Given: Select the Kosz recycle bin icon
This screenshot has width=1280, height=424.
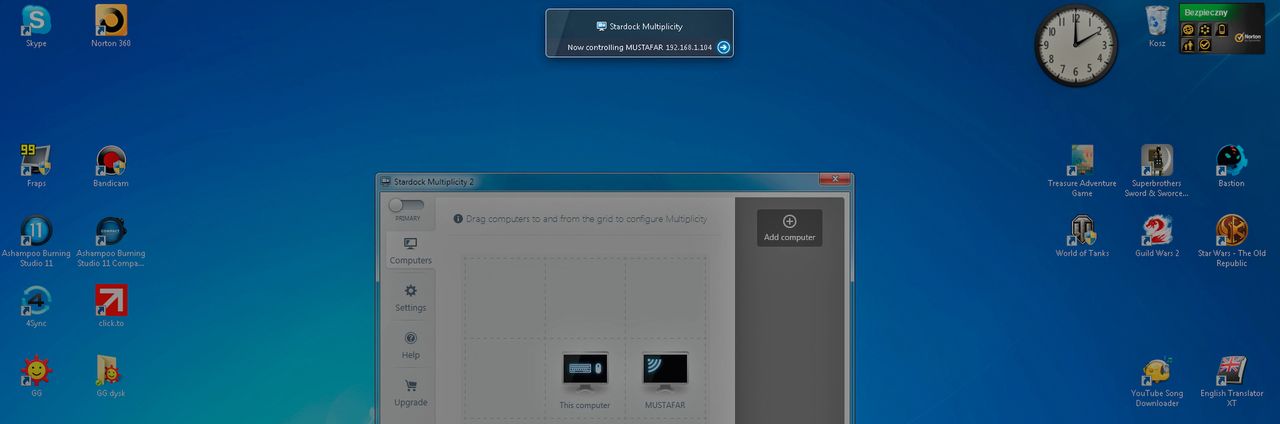Looking at the screenshot, I should click(1157, 27).
